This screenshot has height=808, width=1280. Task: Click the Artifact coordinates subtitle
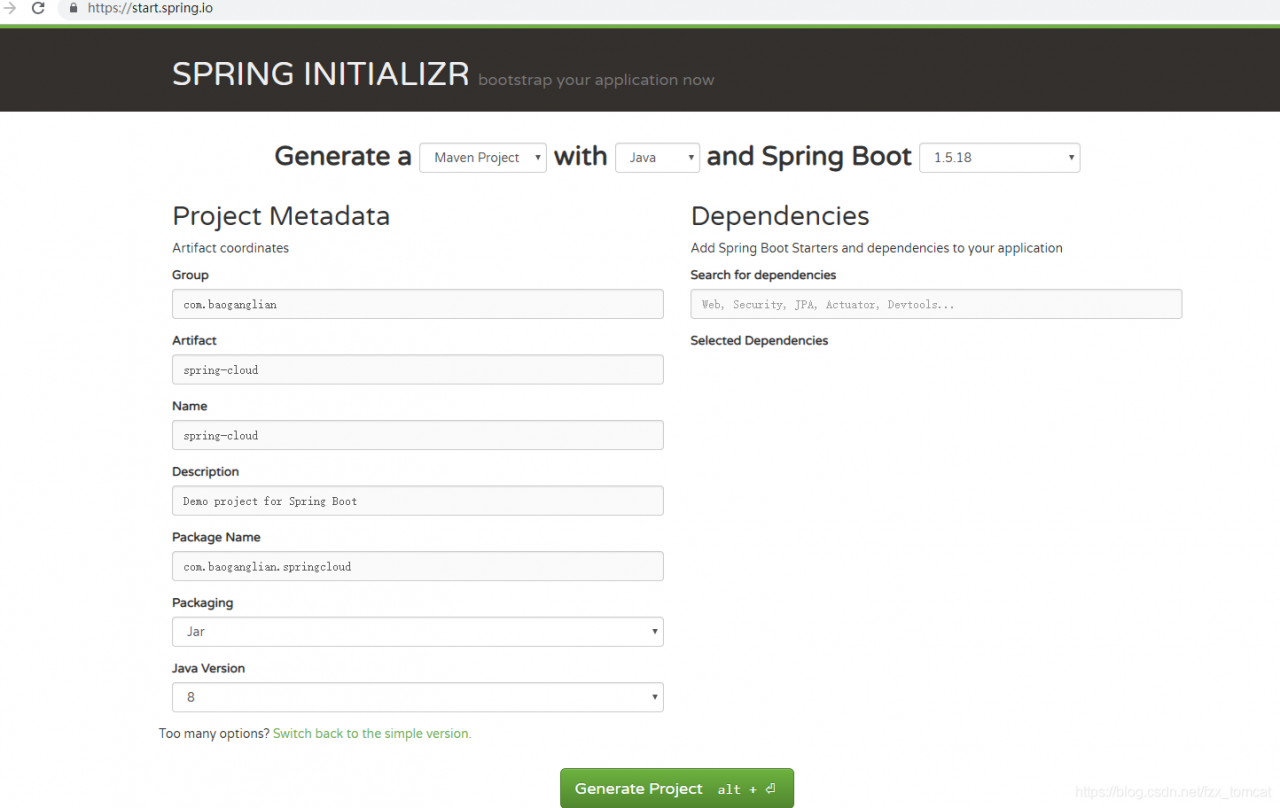230,248
